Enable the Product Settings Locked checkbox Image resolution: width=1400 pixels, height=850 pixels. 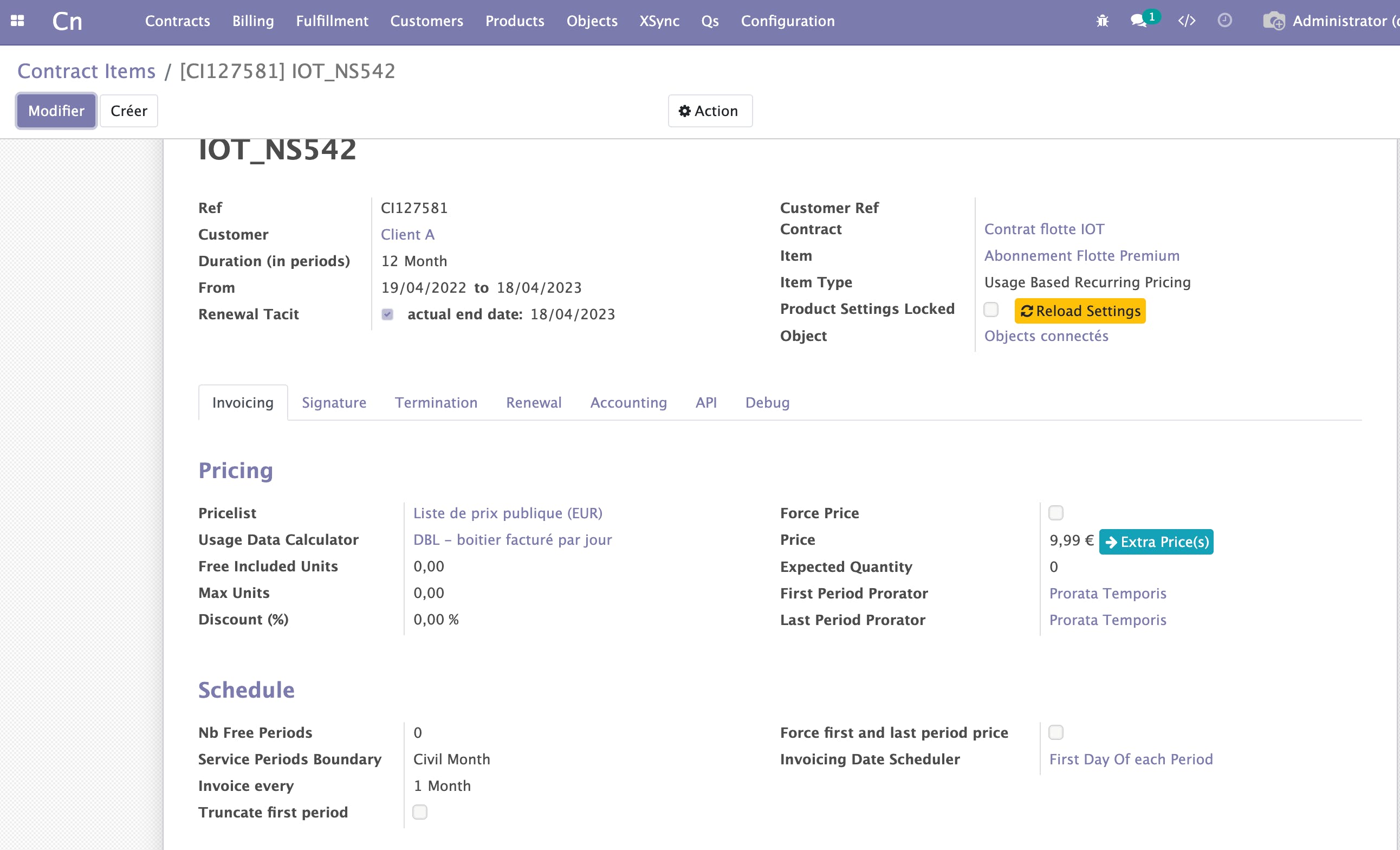coord(991,310)
